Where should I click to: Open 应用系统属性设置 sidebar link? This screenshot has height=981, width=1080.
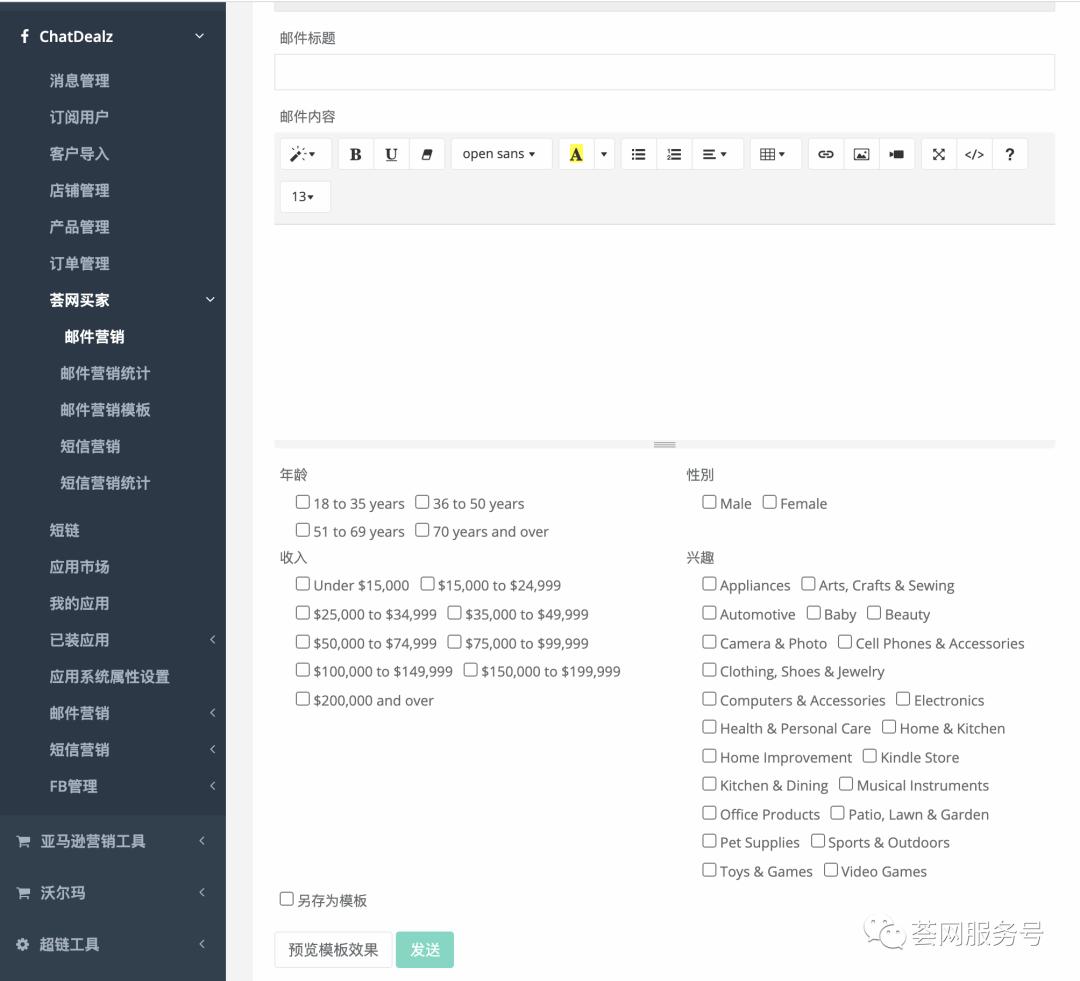click(109, 677)
